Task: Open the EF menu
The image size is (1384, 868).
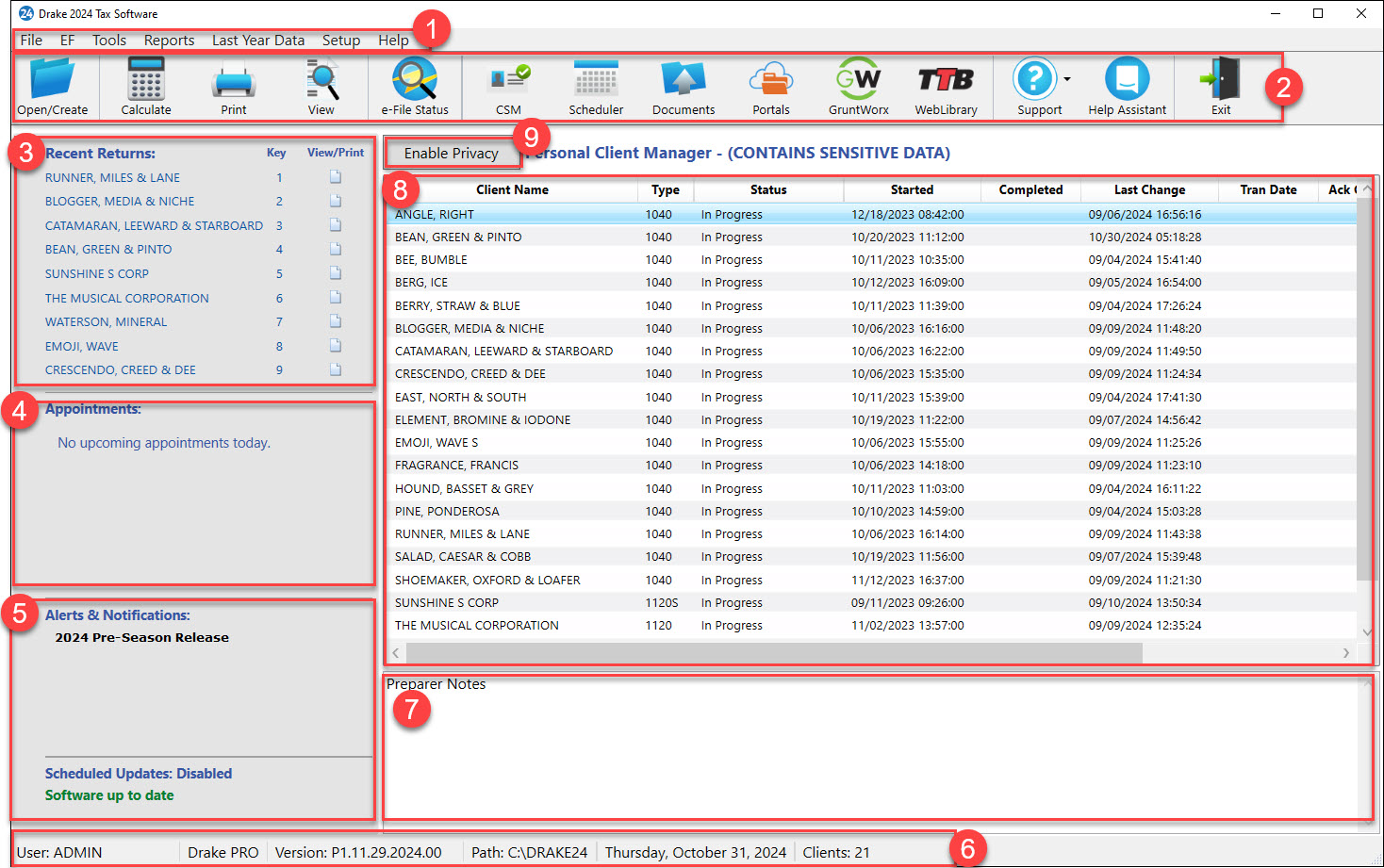Action: [x=67, y=40]
